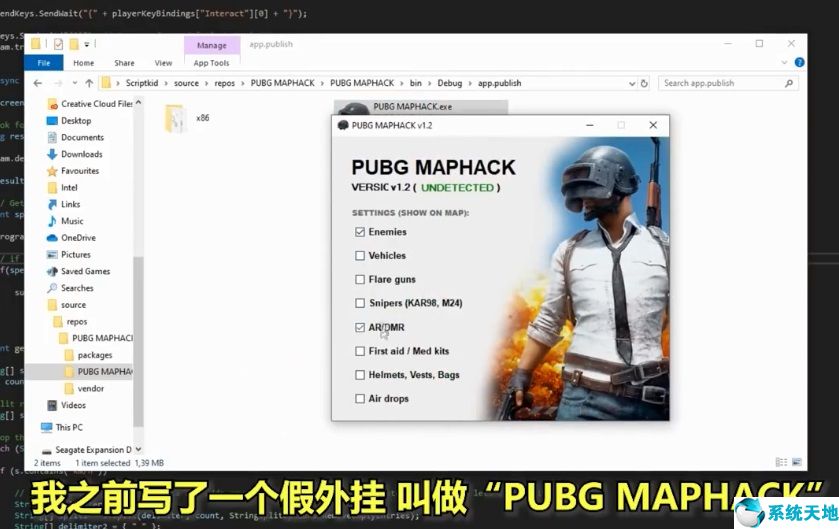Screen dimensions: 839x529
Task: Click the Explorer help question mark icon
Action: [800, 62]
